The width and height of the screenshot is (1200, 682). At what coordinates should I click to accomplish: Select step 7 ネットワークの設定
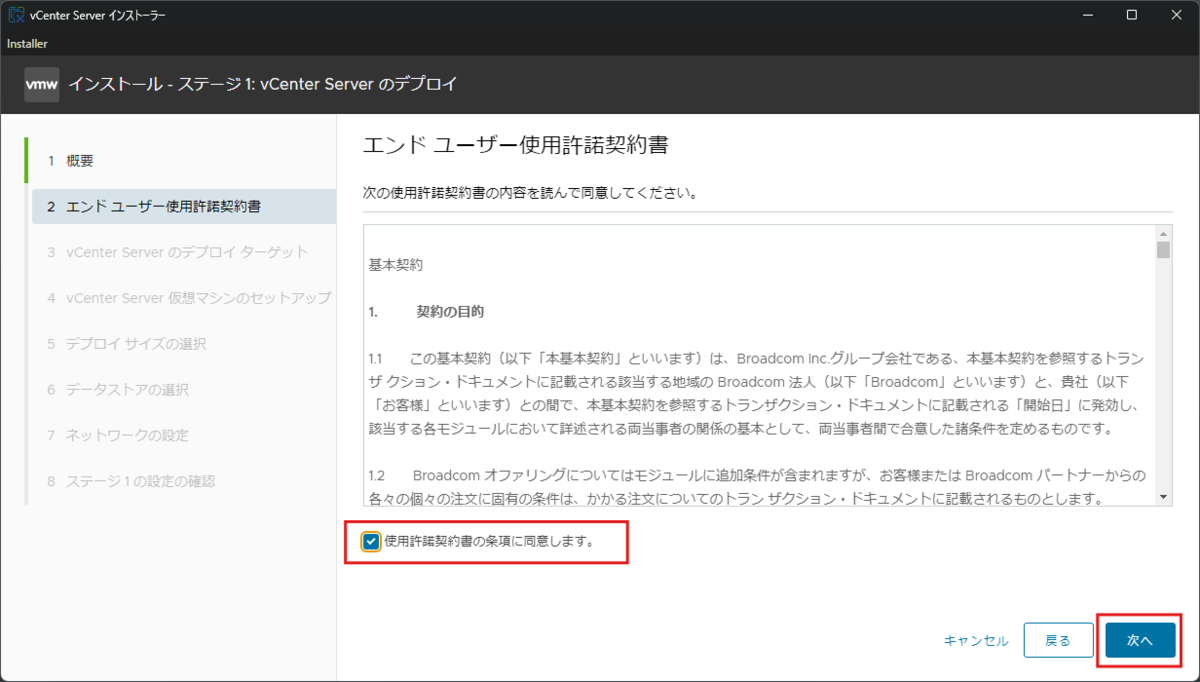[x=184, y=436]
